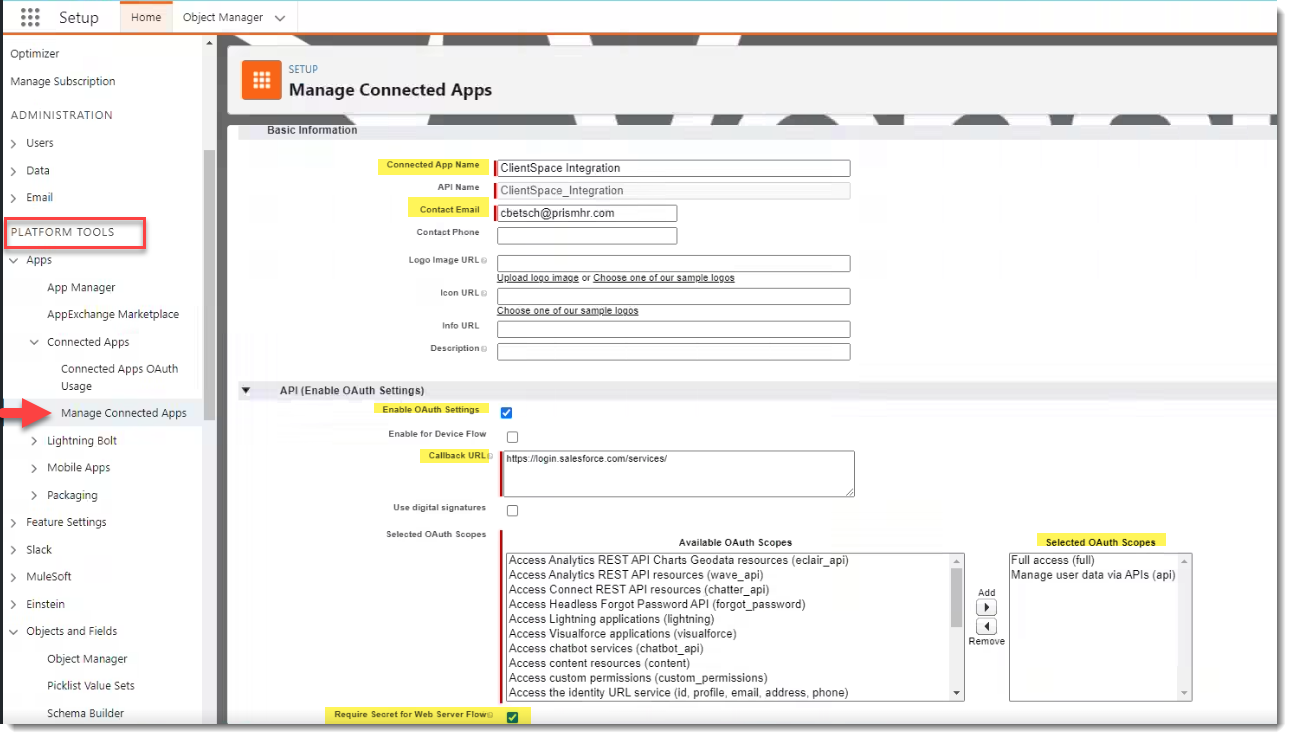
Task: Open App Manager from the sidebar
Action: [x=81, y=288]
